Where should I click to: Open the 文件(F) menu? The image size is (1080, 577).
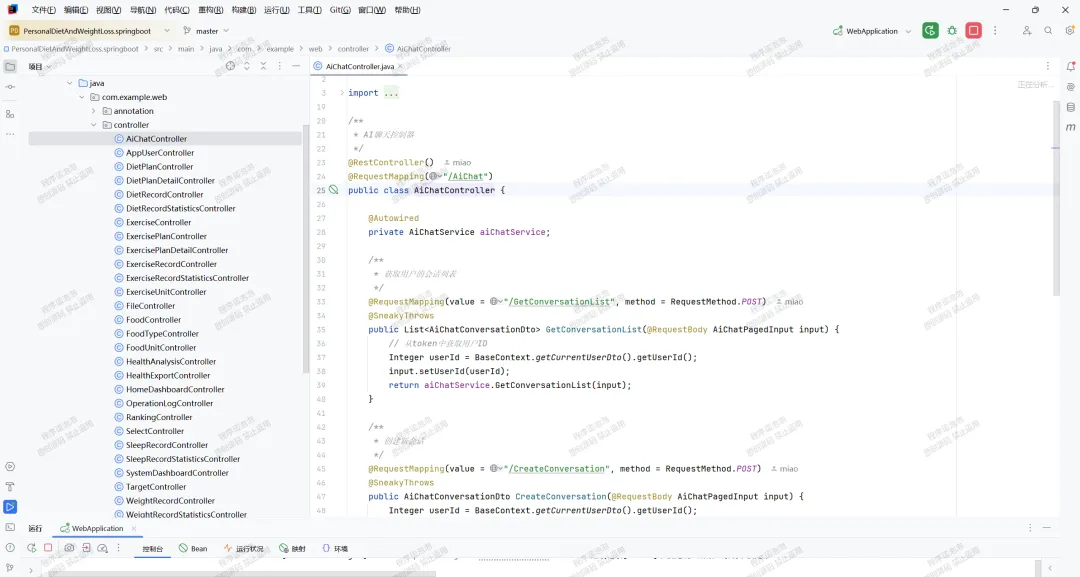(x=43, y=10)
